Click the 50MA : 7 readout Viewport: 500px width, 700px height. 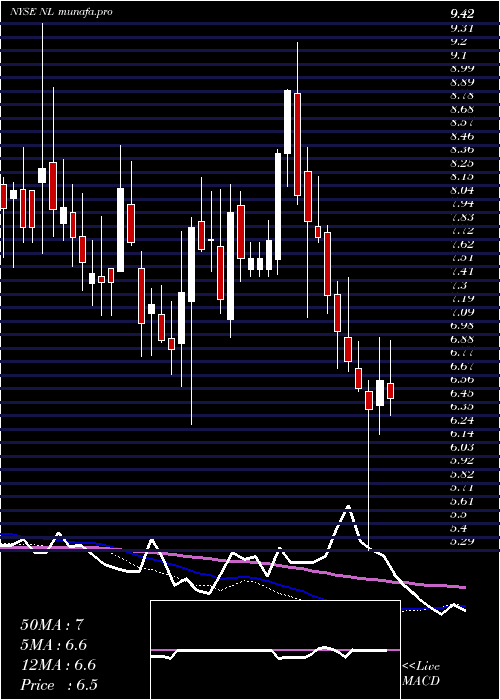pyautogui.click(x=52, y=625)
